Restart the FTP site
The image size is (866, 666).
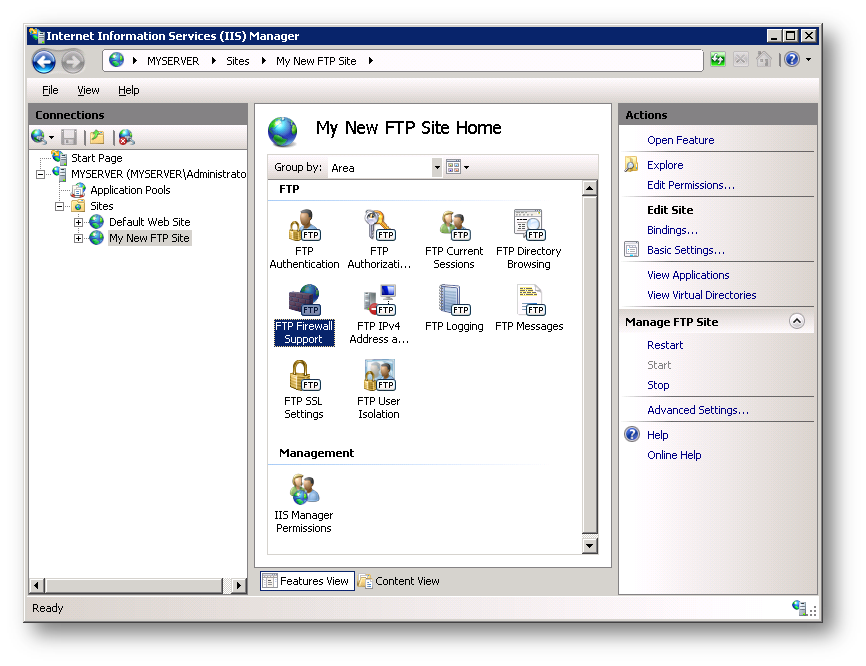click(x=665, y=345)
